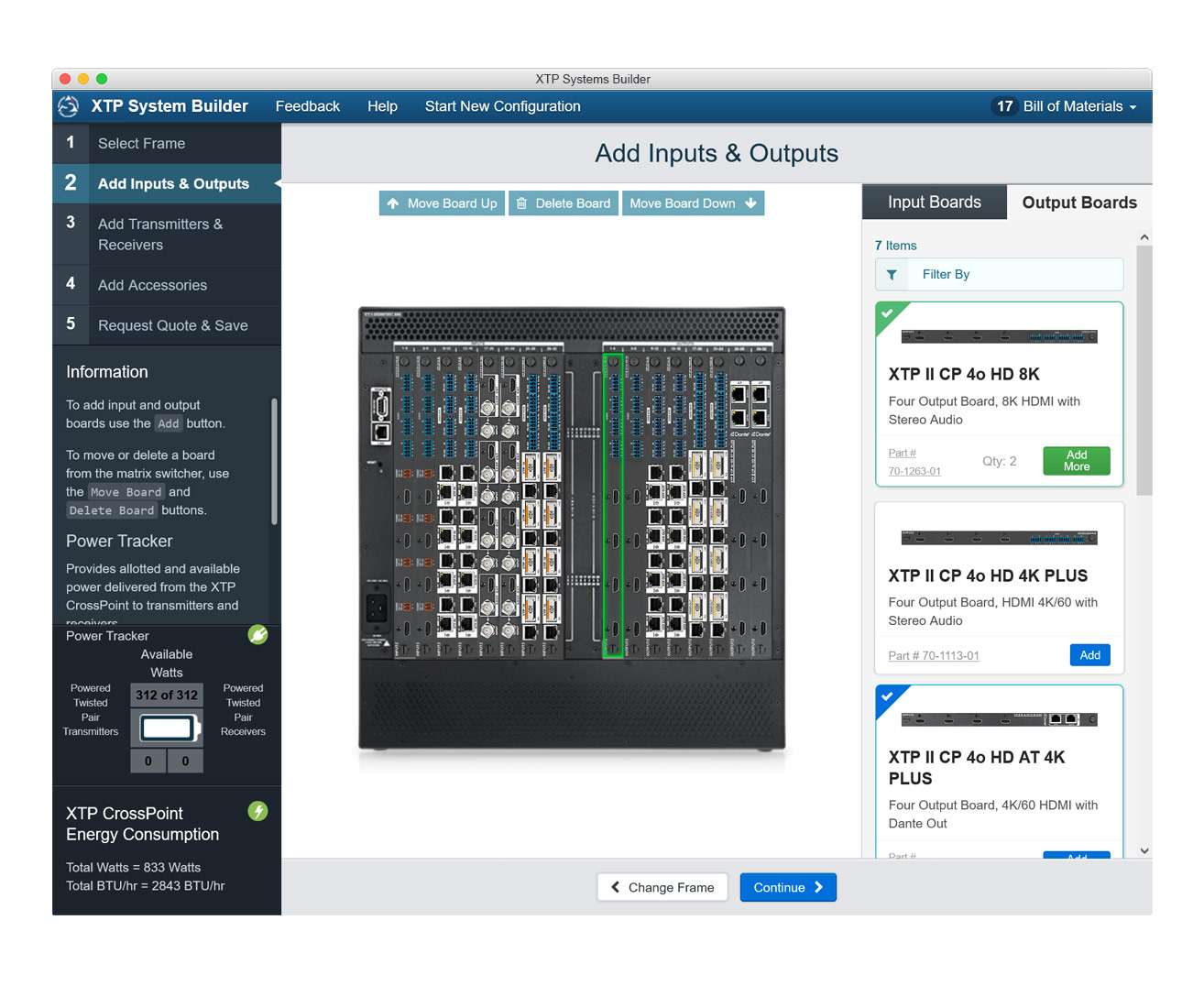Screen dimensions: 1204x986
Task: Click the filter funnel icon
Action: coord(892,274)
